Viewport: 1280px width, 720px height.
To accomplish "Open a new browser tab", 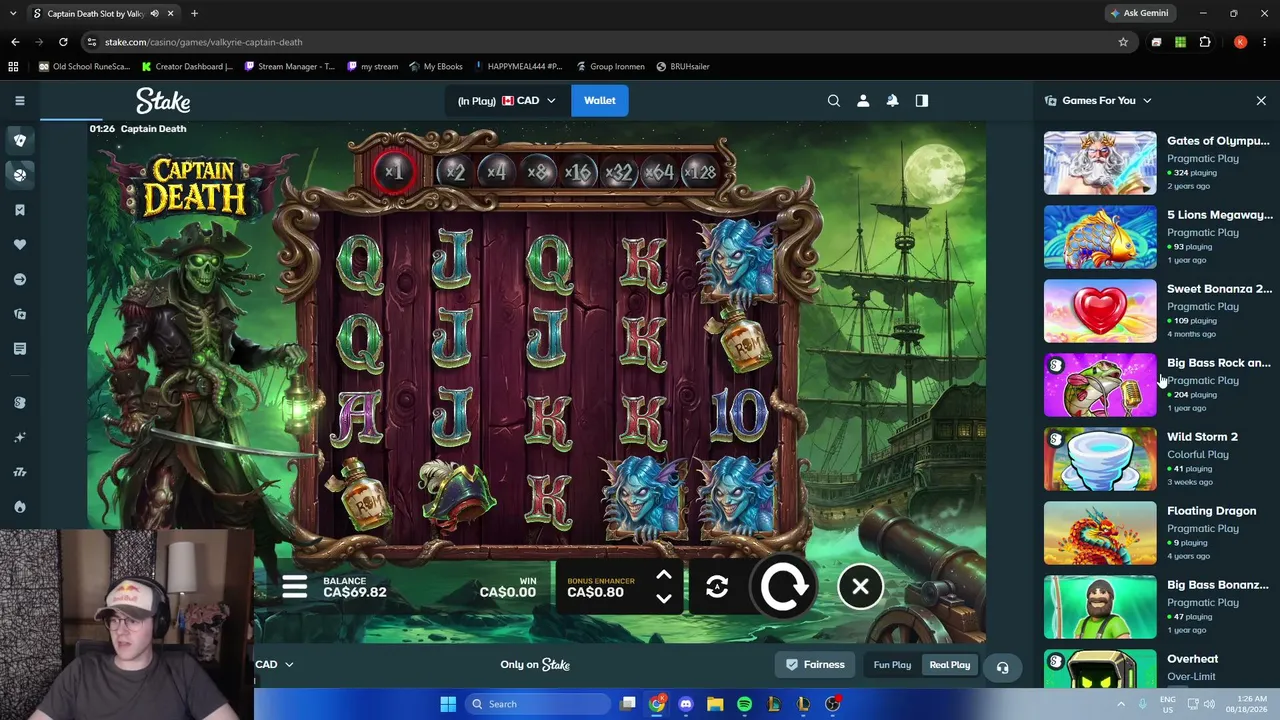I will coord(194,14).
